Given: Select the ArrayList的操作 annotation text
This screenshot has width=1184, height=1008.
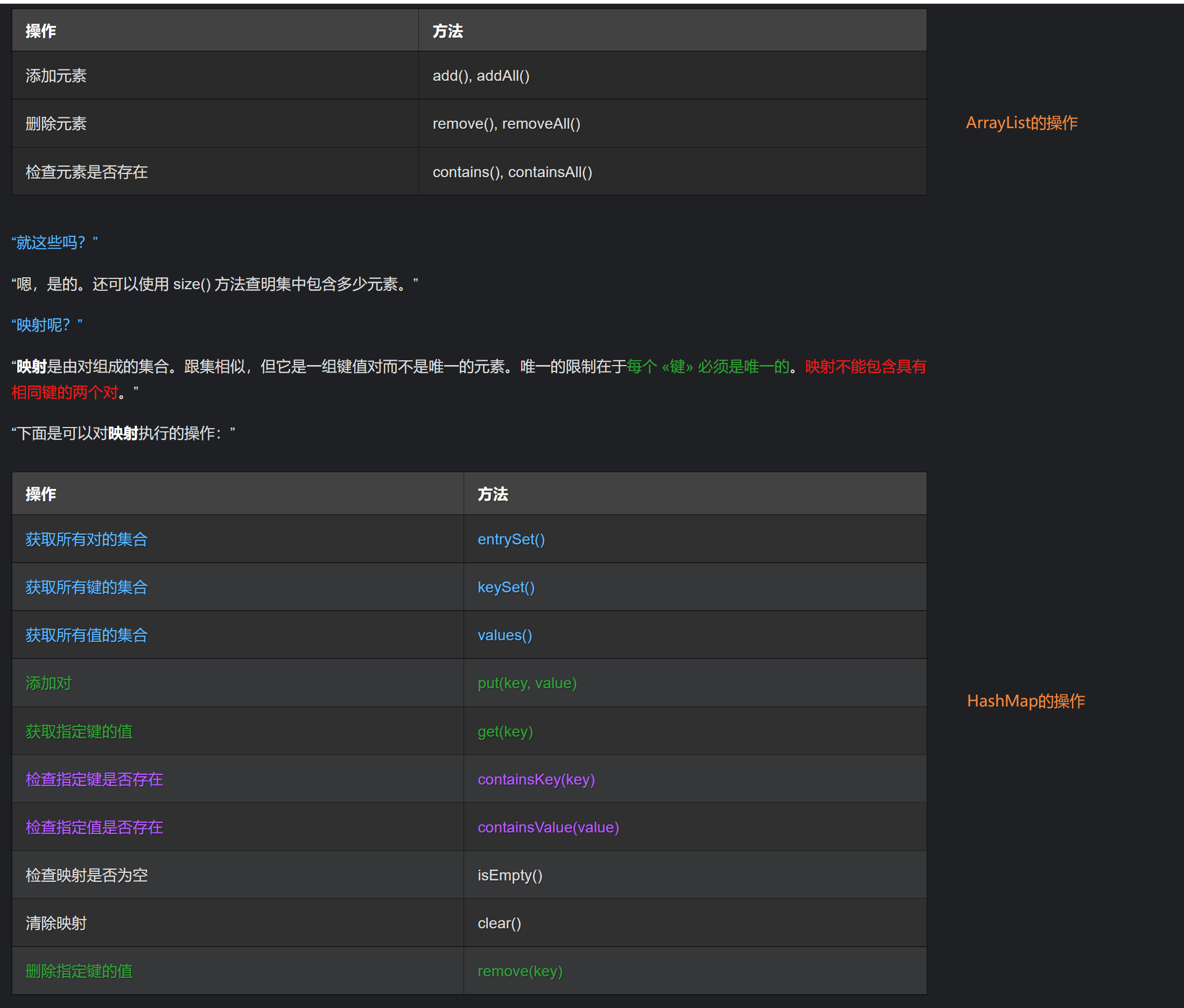Looking at the screenshot, I should click(1020, 122).
